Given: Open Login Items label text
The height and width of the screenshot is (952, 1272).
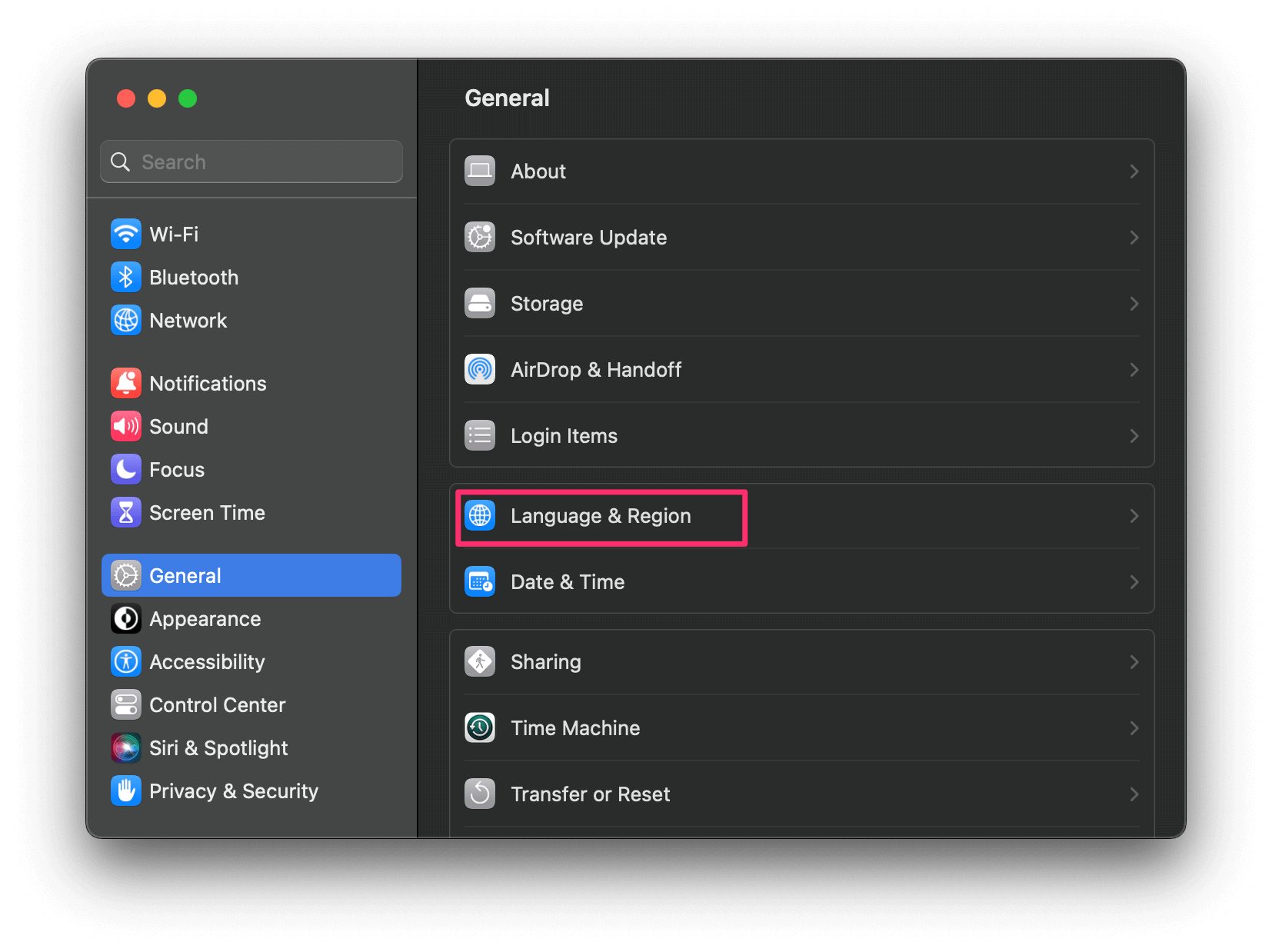Looking at the screenshot, I should pyautogui.click(x=564, y=436).
